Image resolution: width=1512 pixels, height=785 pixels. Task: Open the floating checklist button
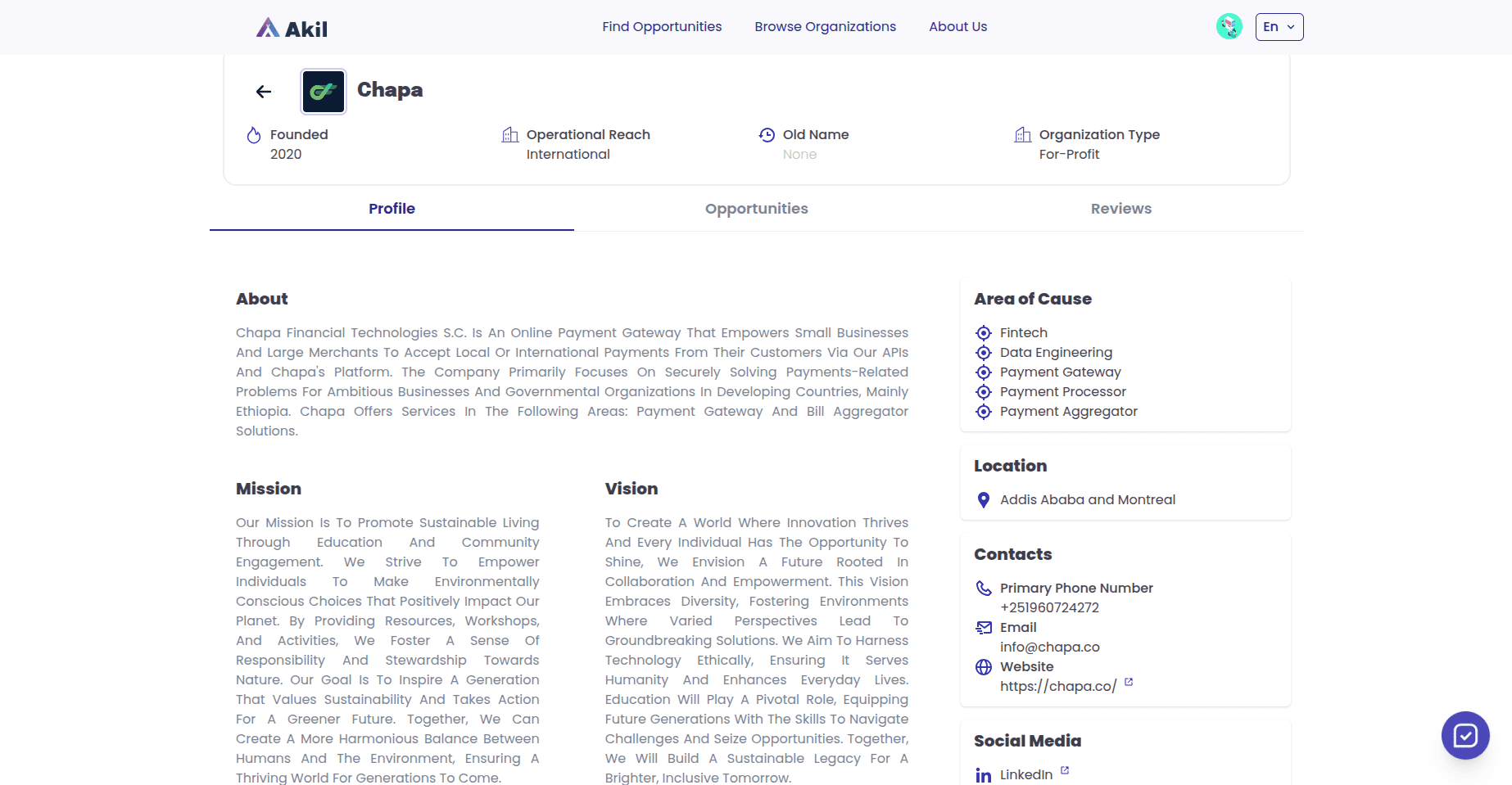(1465, 735)
